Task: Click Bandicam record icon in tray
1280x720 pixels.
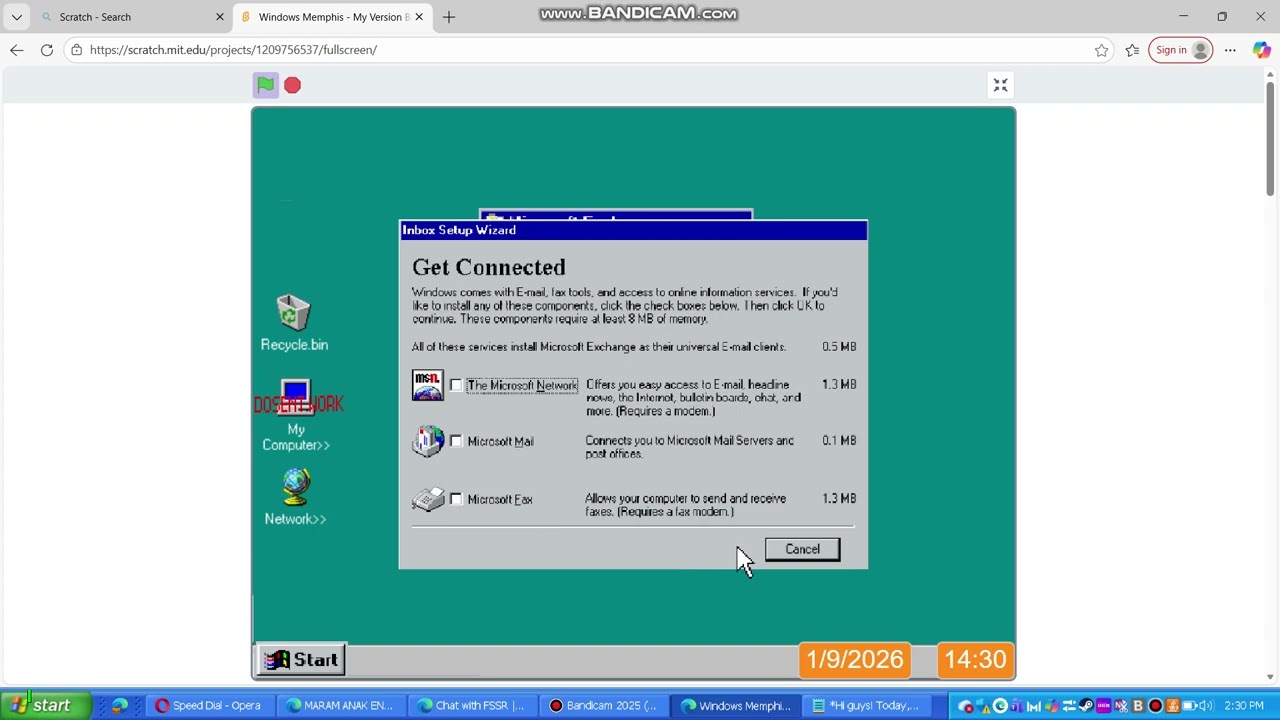Action: point(1155,706)
